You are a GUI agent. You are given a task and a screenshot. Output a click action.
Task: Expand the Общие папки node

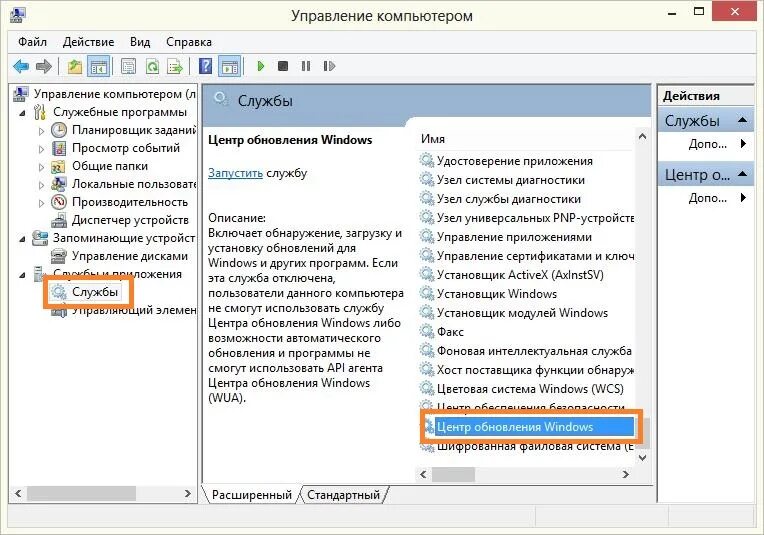pyautogui.click(x=41, y=167)
